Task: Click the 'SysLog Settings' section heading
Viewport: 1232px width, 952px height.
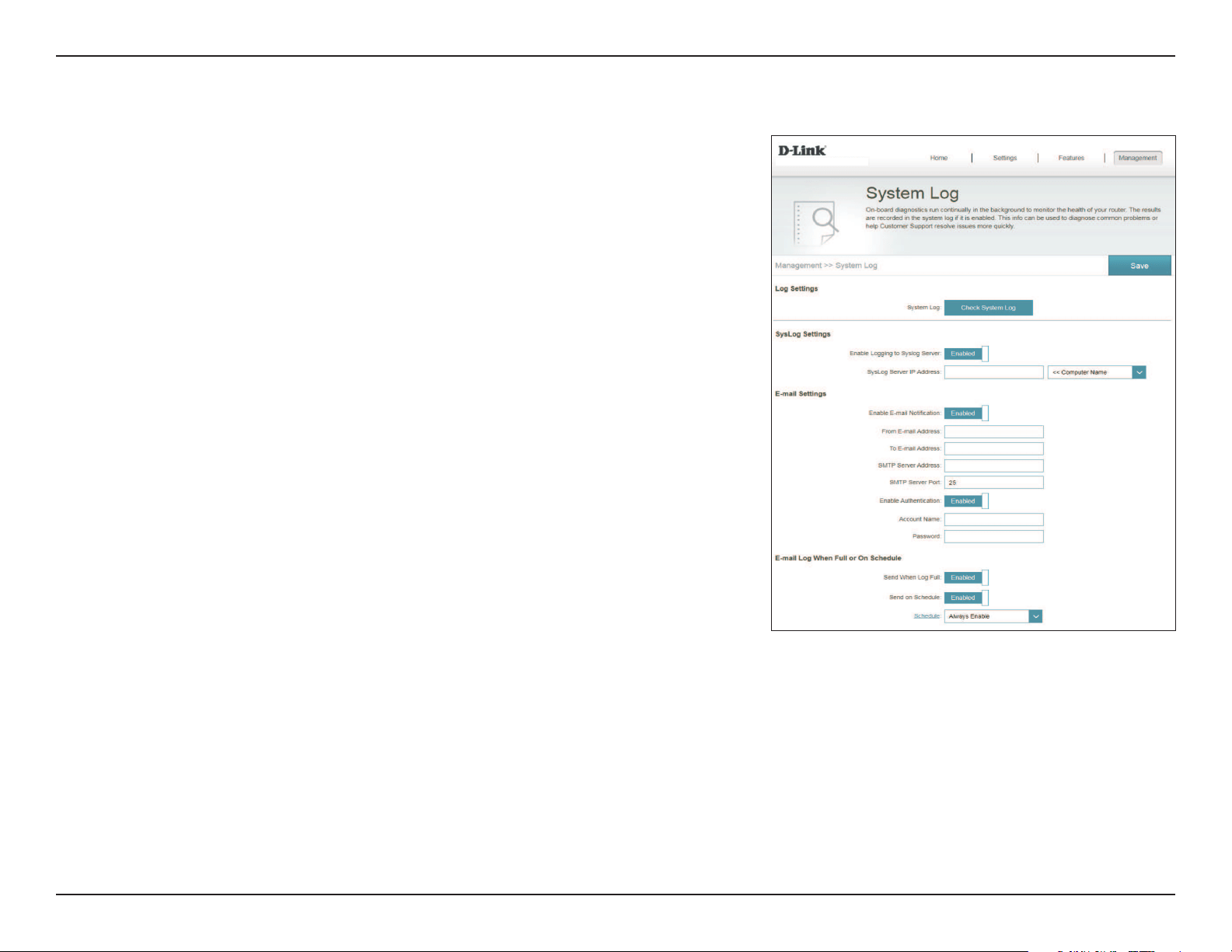Action: [803, 334]
